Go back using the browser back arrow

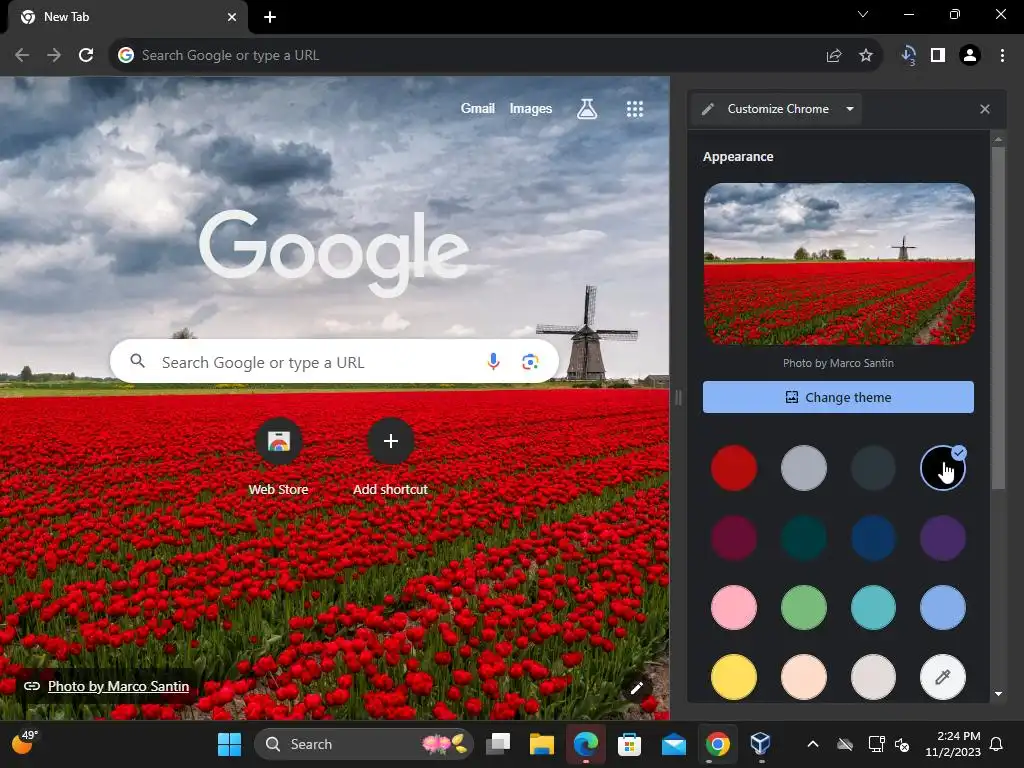tap(22, 56)
